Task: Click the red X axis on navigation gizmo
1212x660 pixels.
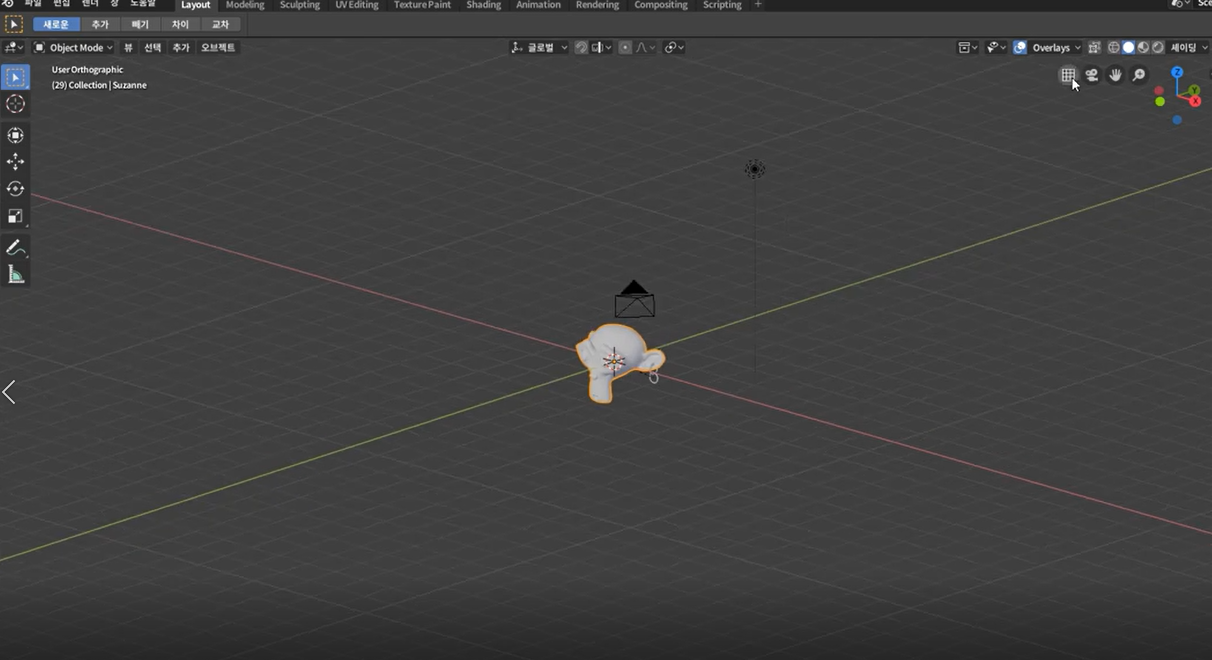Action: point(1195,101)
